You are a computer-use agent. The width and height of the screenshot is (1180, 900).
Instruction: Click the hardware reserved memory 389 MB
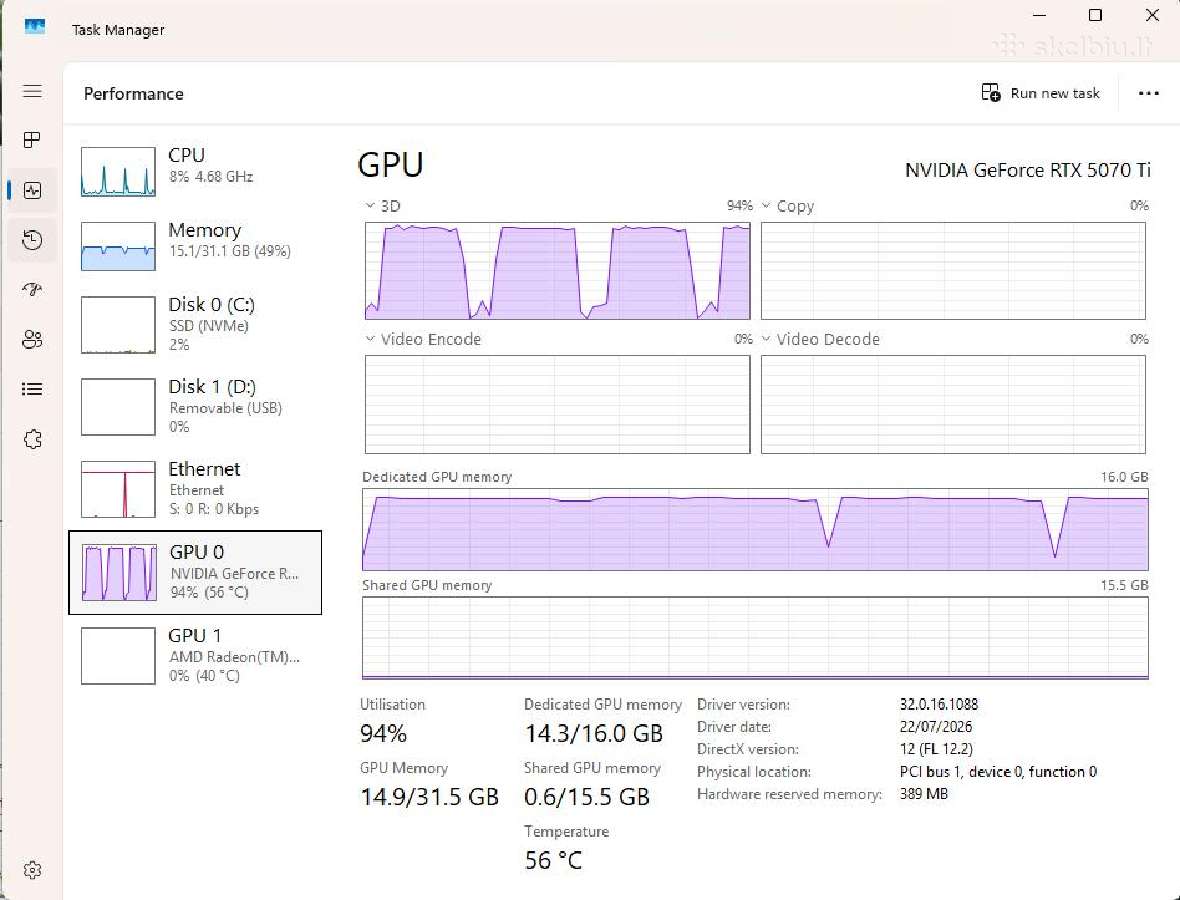(x=923, y=794)
